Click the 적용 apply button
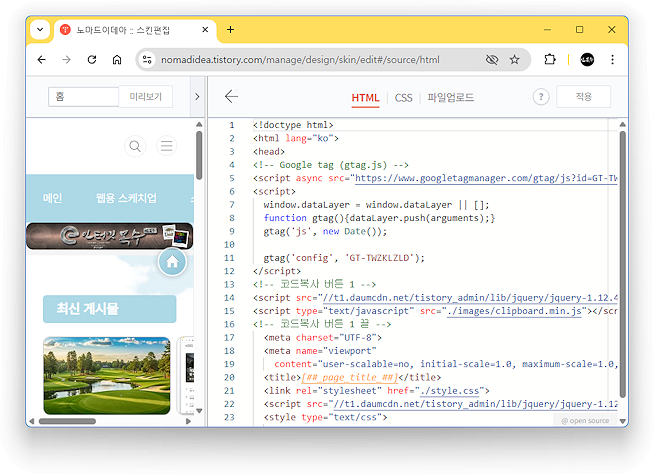 coord(584,97)
